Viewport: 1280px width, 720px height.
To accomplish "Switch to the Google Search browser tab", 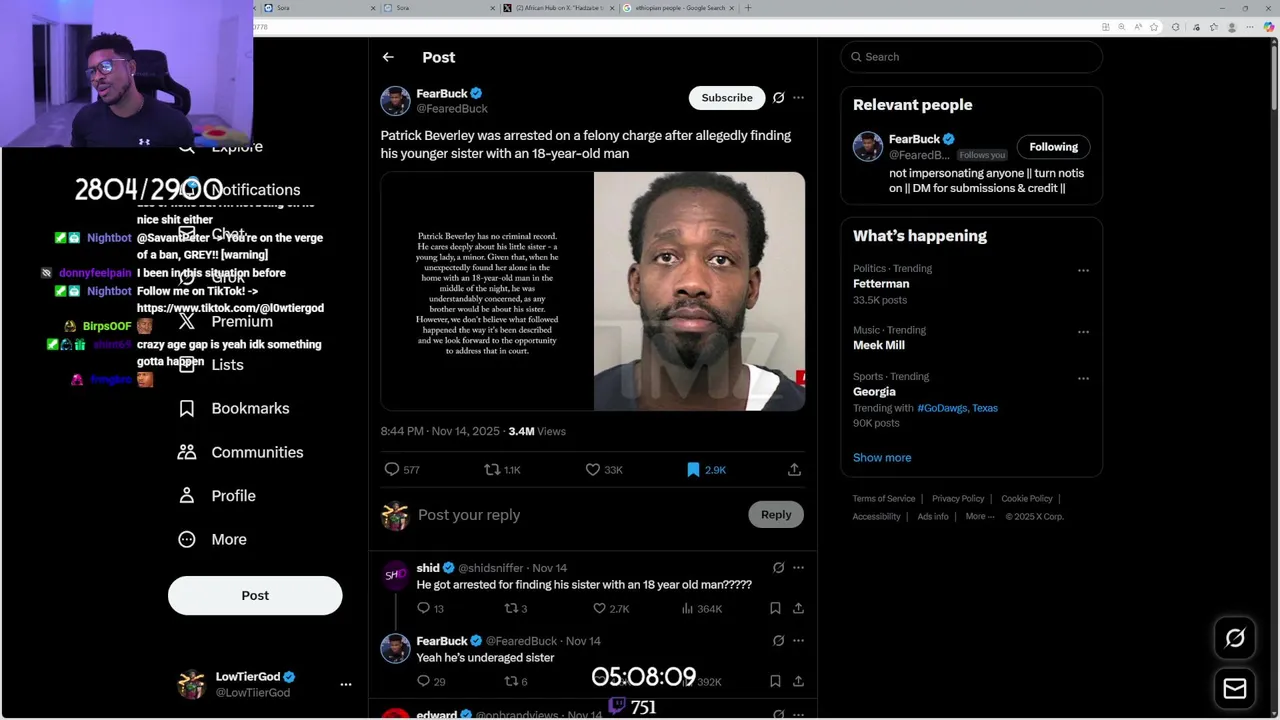I will click(678, 8).
